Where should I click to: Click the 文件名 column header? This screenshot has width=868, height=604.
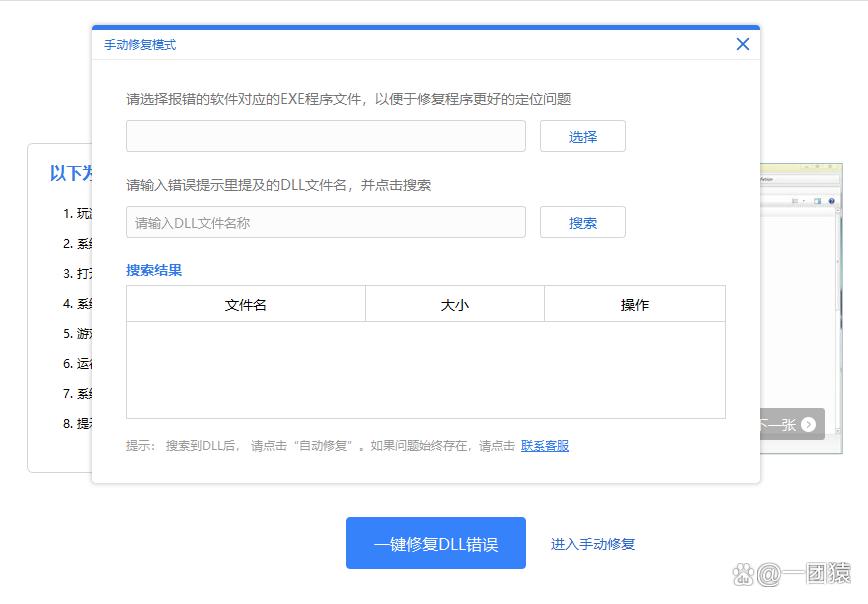tap(246, 304)
